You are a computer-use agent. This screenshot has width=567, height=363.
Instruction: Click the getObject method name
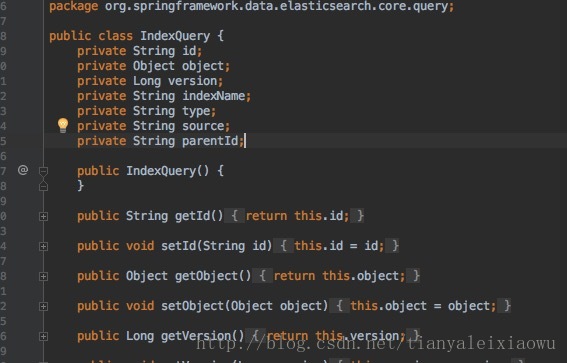coord(206,276)
